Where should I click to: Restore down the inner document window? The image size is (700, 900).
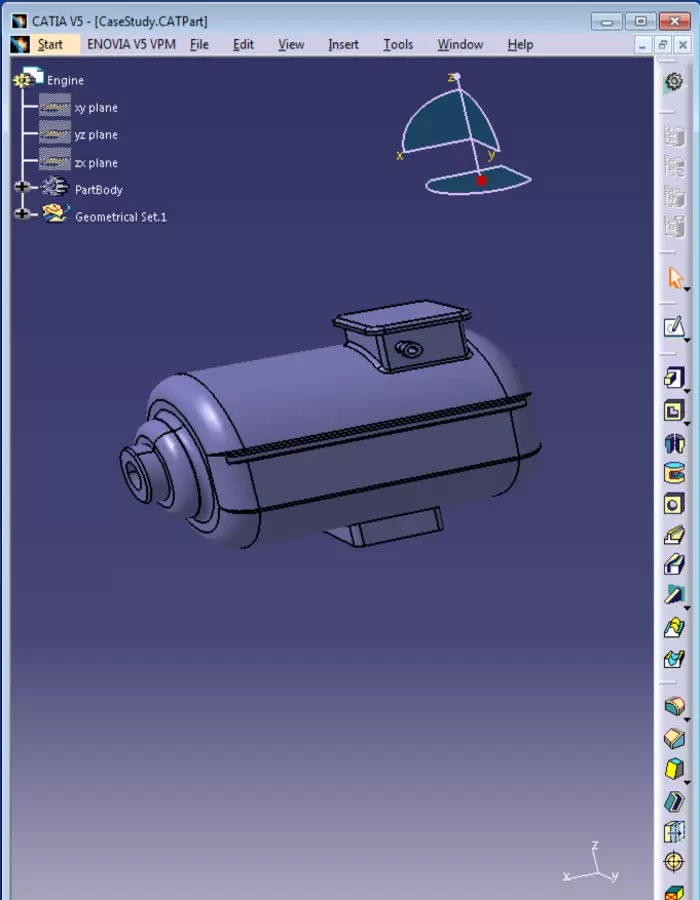coord(663,45)
